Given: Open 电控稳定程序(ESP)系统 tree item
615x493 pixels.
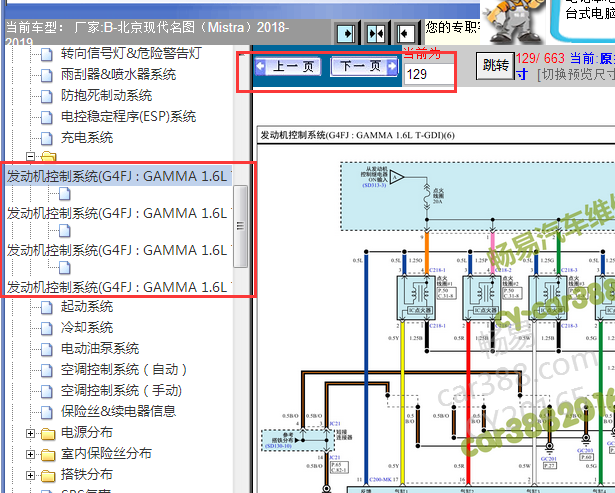Looking at the screenshot, I should (x=128, y=116).
